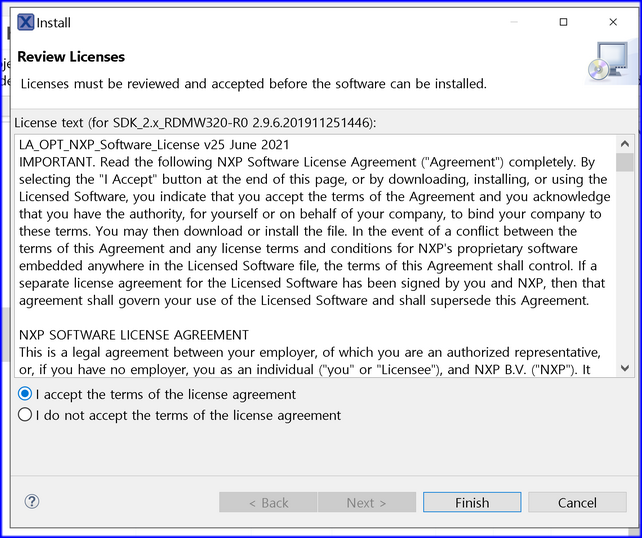The height and width of the screenshot is (538, 642).
Task: Click the license text scrollbar thumb
Action: pos(625,163)
